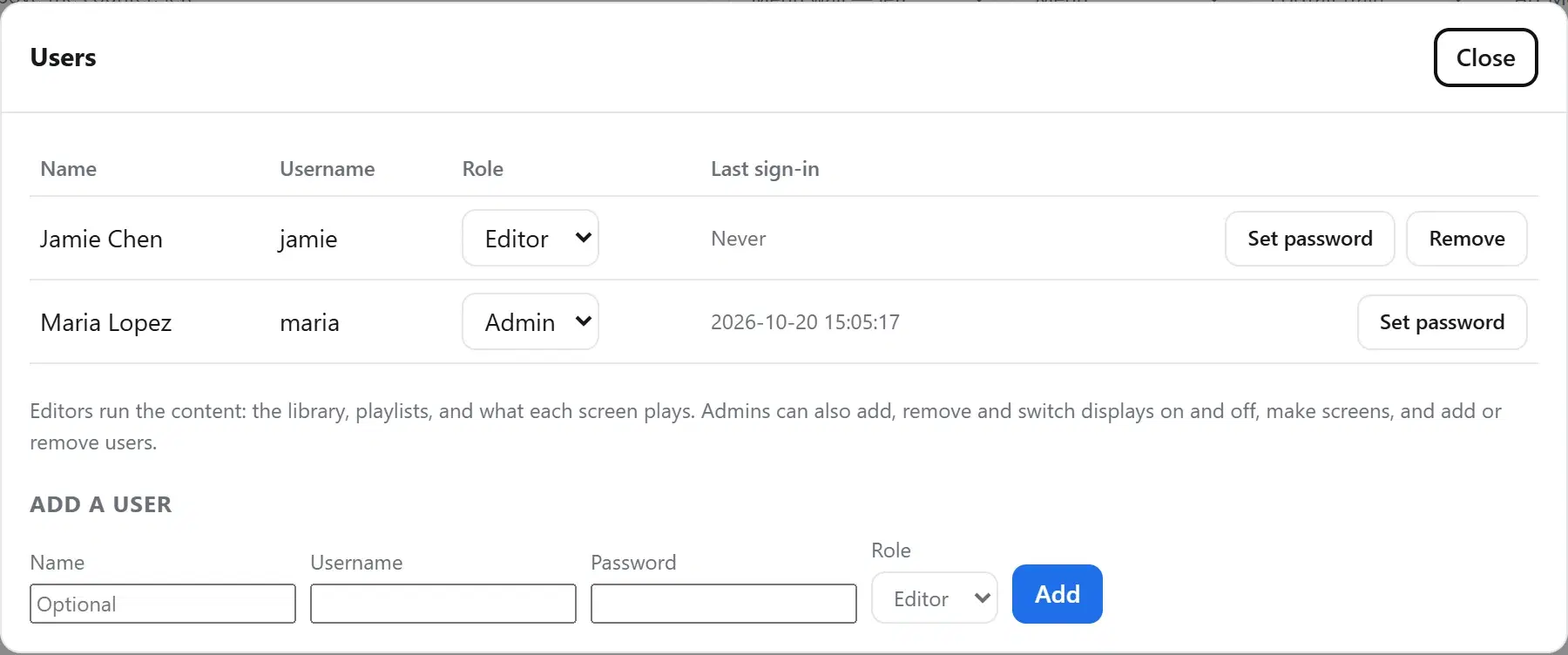Click the Last sign-in column header
Screen dimensions: 1568x655
765,169
